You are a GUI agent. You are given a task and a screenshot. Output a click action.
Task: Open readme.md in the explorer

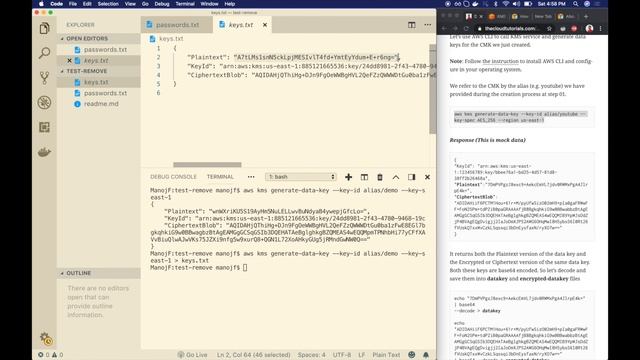98,104
